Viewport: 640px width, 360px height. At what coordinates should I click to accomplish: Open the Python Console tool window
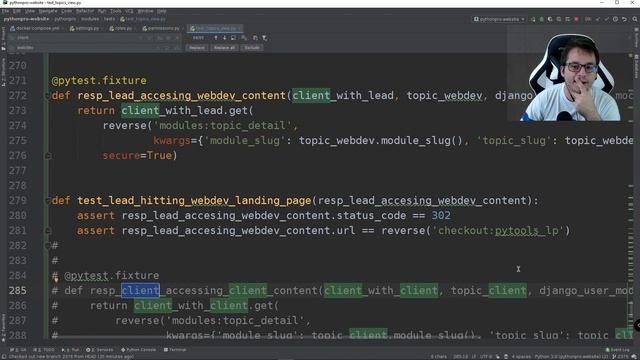[x=138, y=350]
